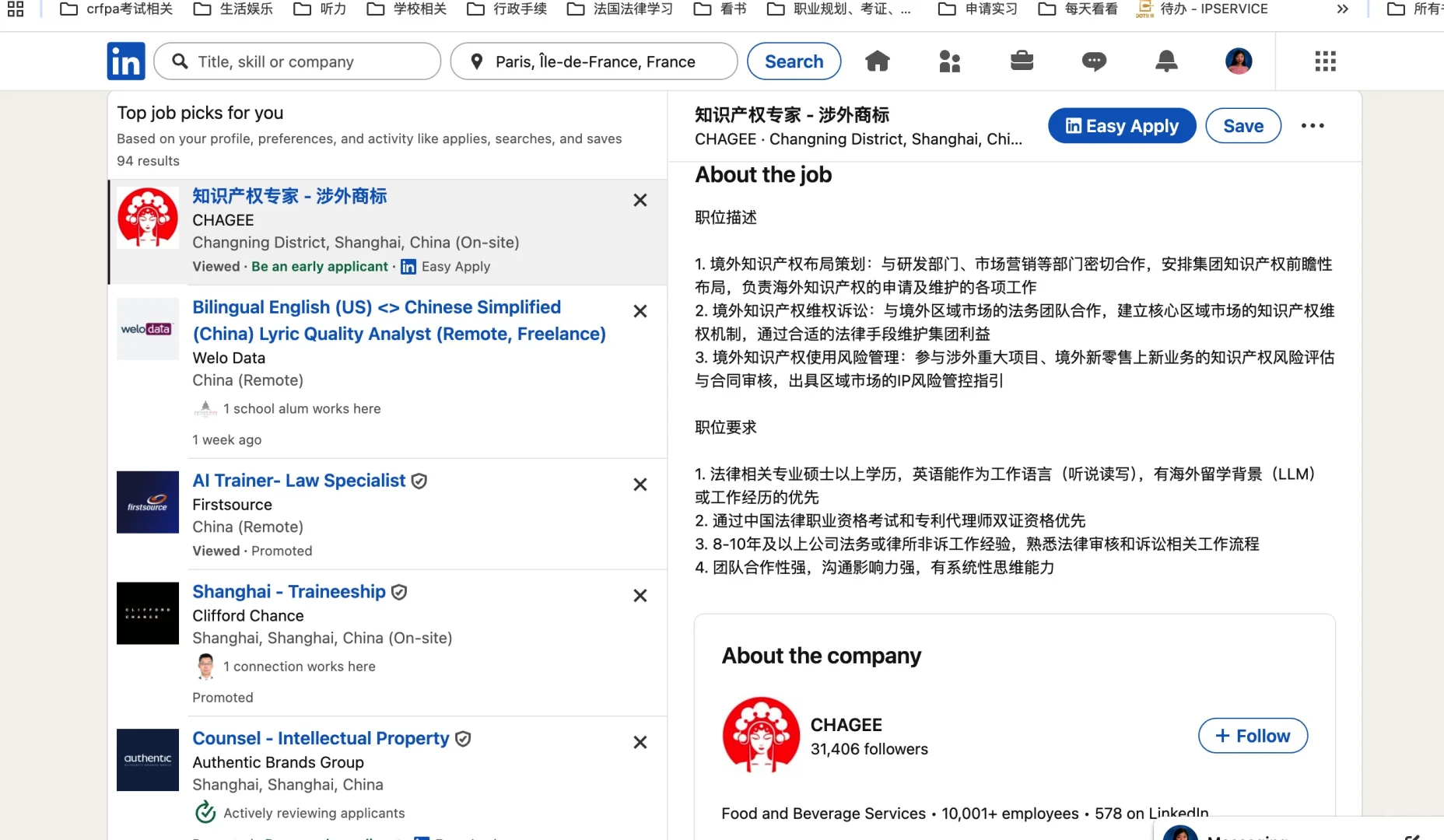Screen dimensions: 1444x840
Task: Click the verified badge next to Shanghai Traineeship
Action: tap(399, 593)
